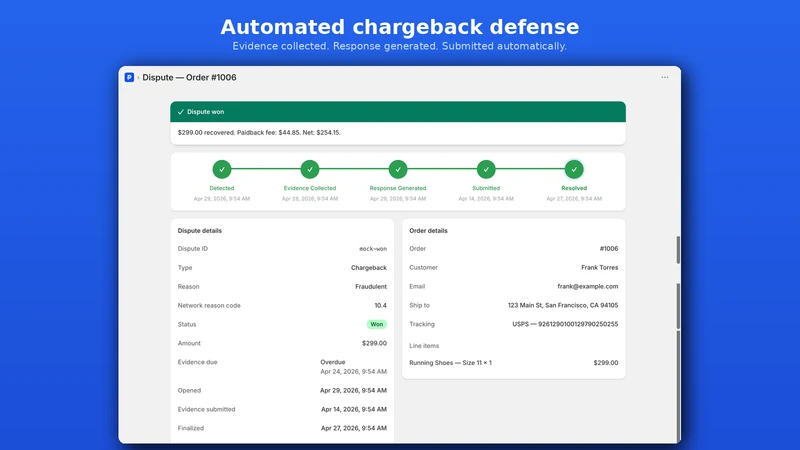
Task: Click the $299.00 recovered summary text
Action: 259,132
